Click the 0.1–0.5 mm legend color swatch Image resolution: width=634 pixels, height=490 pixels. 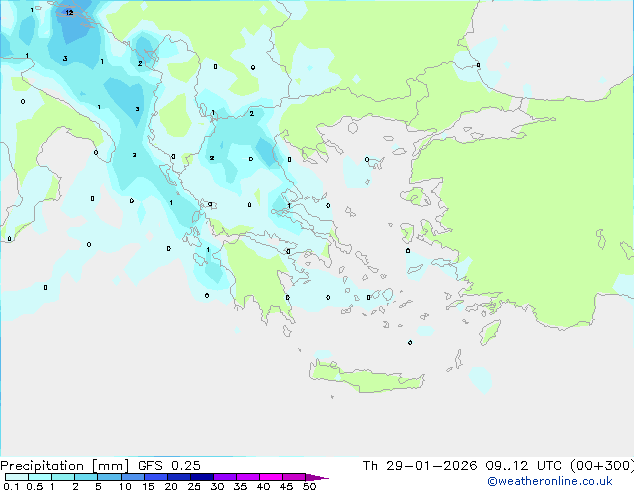17,477
